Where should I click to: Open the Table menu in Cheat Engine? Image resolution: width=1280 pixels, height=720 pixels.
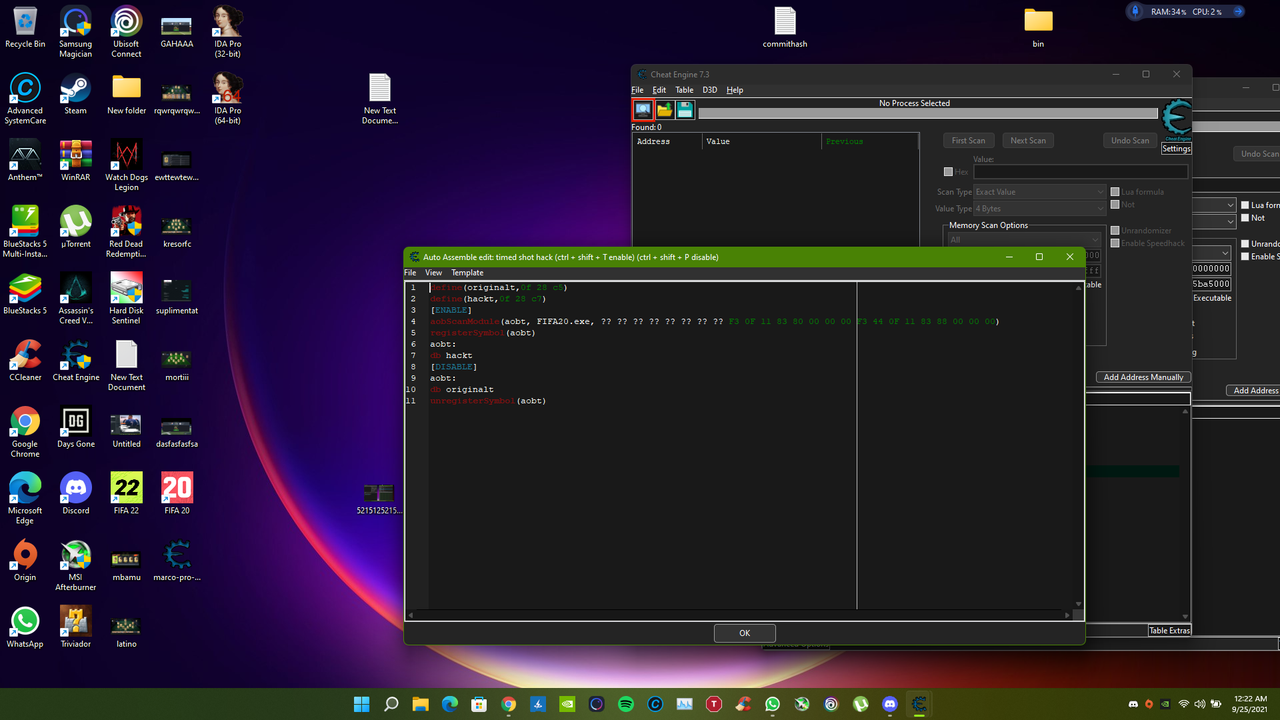[x=684, y=90]
